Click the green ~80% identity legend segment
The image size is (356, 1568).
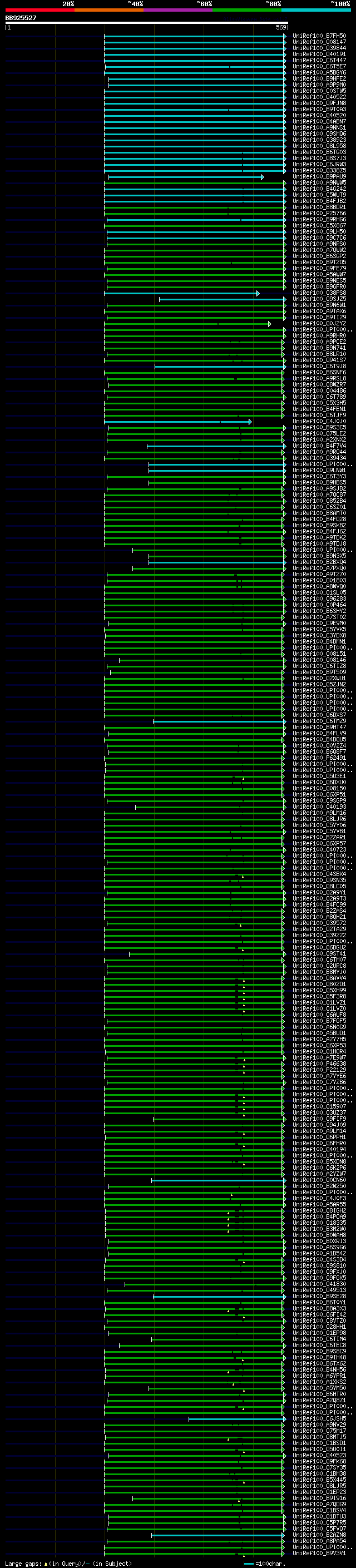(246, 11)
